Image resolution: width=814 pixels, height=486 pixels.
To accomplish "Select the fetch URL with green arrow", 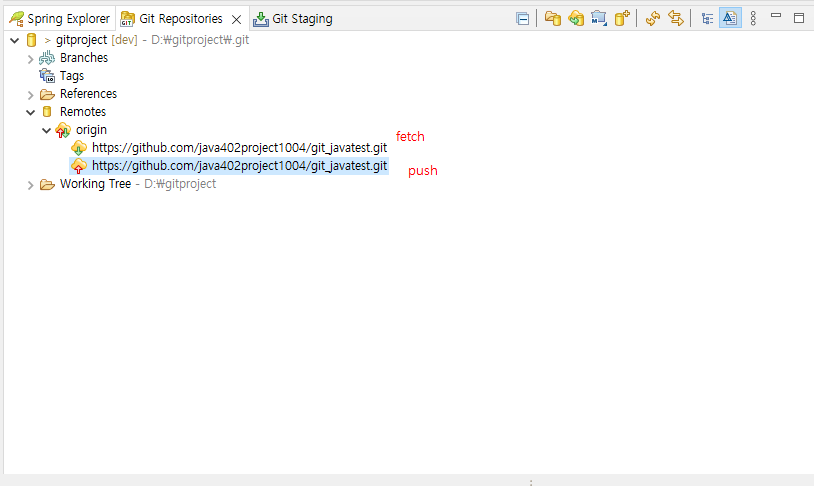I will [239, 148].
